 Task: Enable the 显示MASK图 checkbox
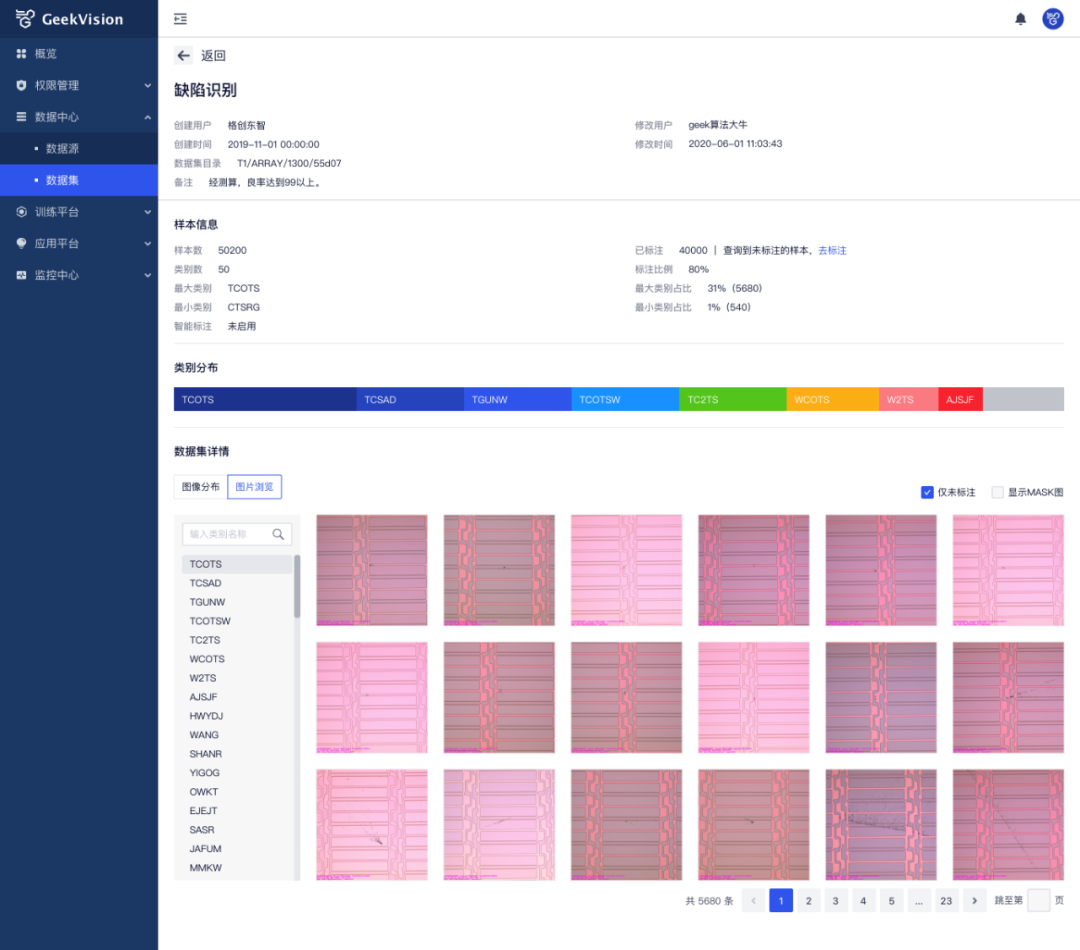997,492
